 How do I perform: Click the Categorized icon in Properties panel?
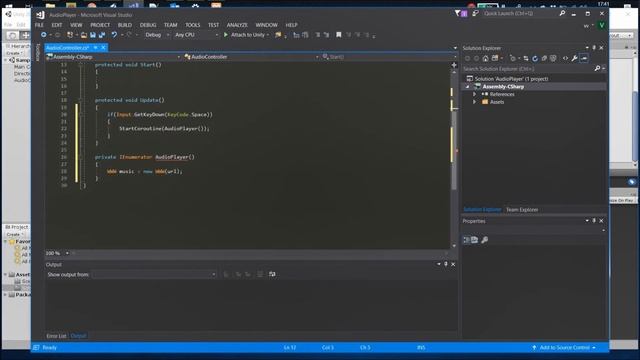466,240
